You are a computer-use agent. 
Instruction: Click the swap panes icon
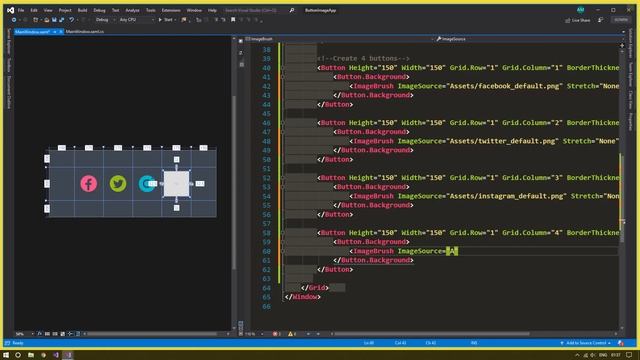pyautogui.click(x=241, y=53)
